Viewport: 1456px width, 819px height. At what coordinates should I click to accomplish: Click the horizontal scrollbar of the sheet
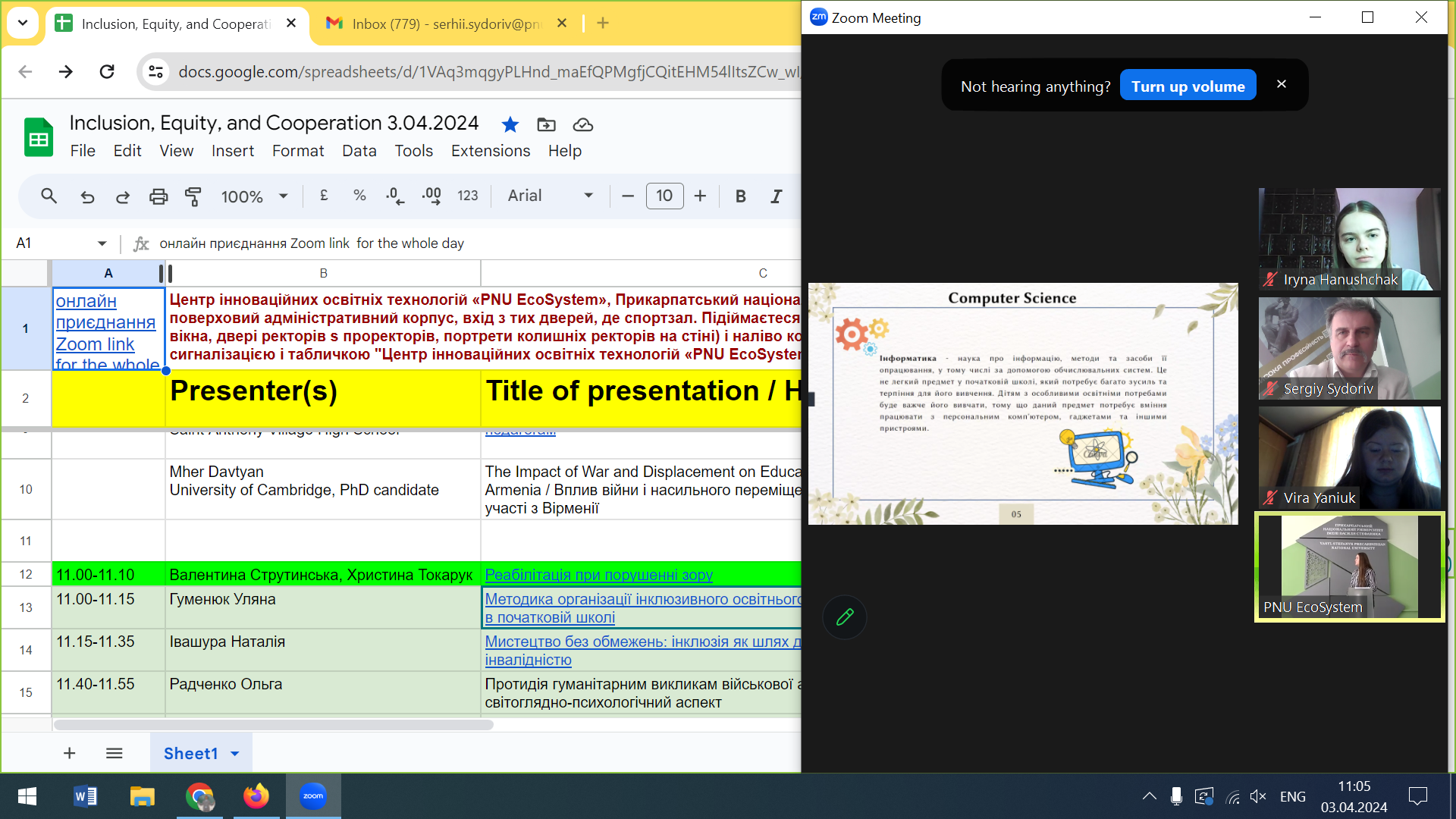point(273,725)
